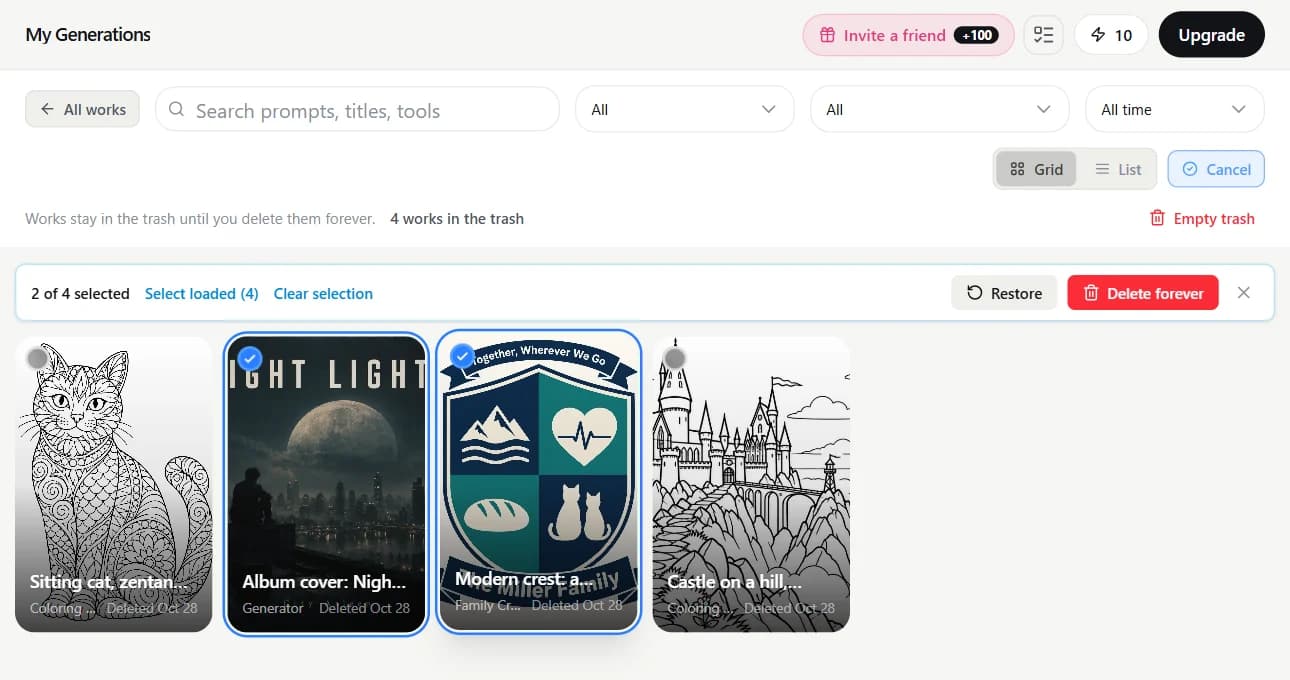Click the My Generations page title

click(88, 34)
